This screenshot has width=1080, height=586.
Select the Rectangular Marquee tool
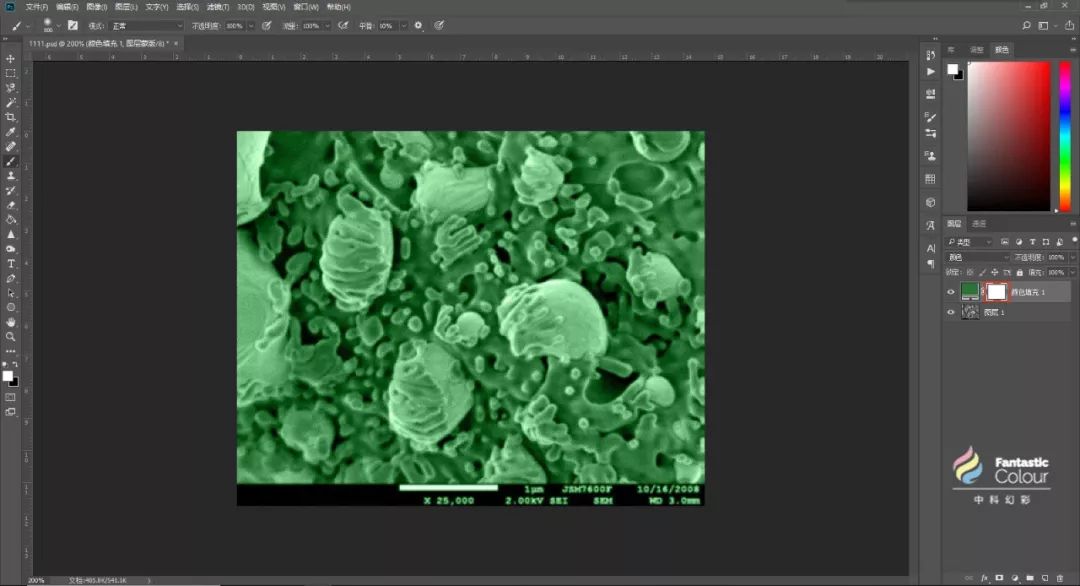(11, 73)
